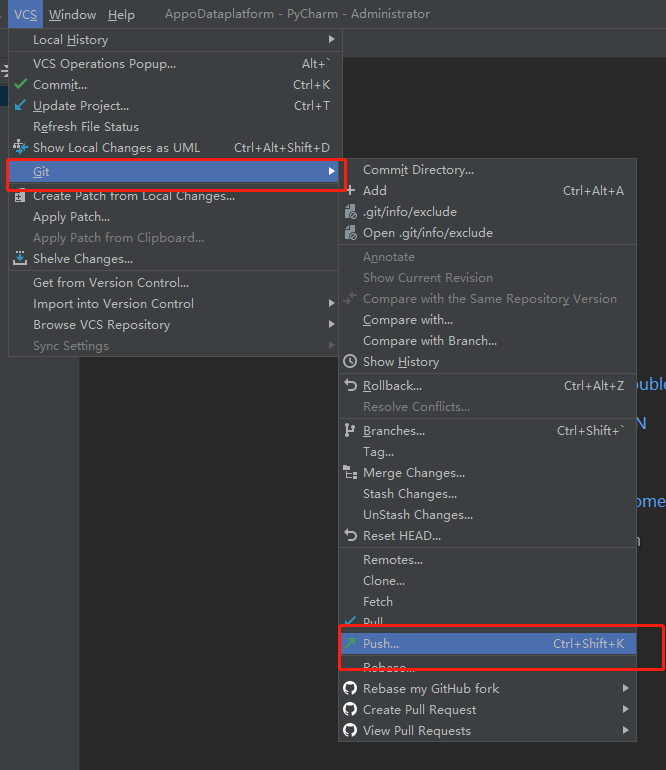Select VCS Operations Popup entry
This screenshot has height=770, width=666.
[175, 64]
